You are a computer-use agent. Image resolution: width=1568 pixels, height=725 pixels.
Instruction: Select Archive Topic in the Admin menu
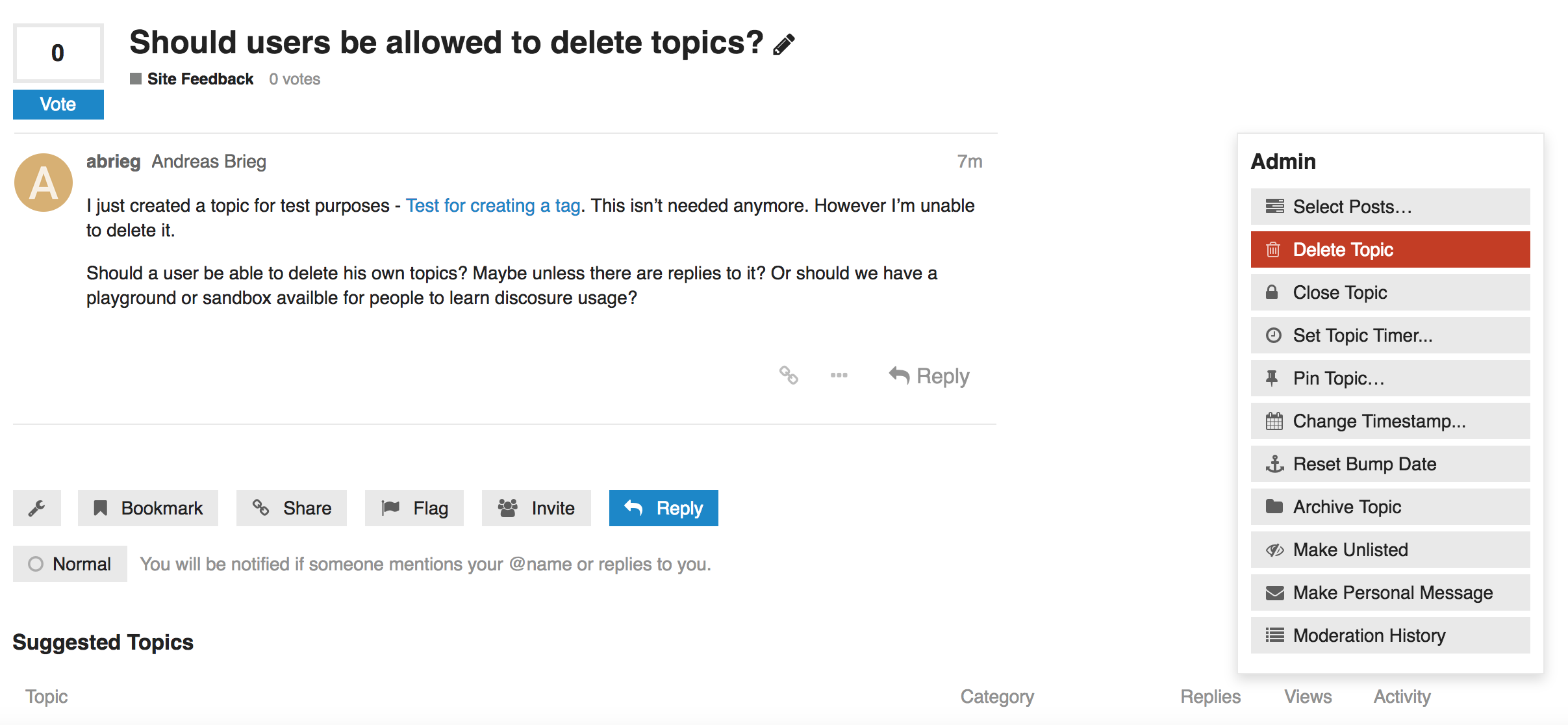1390,507
